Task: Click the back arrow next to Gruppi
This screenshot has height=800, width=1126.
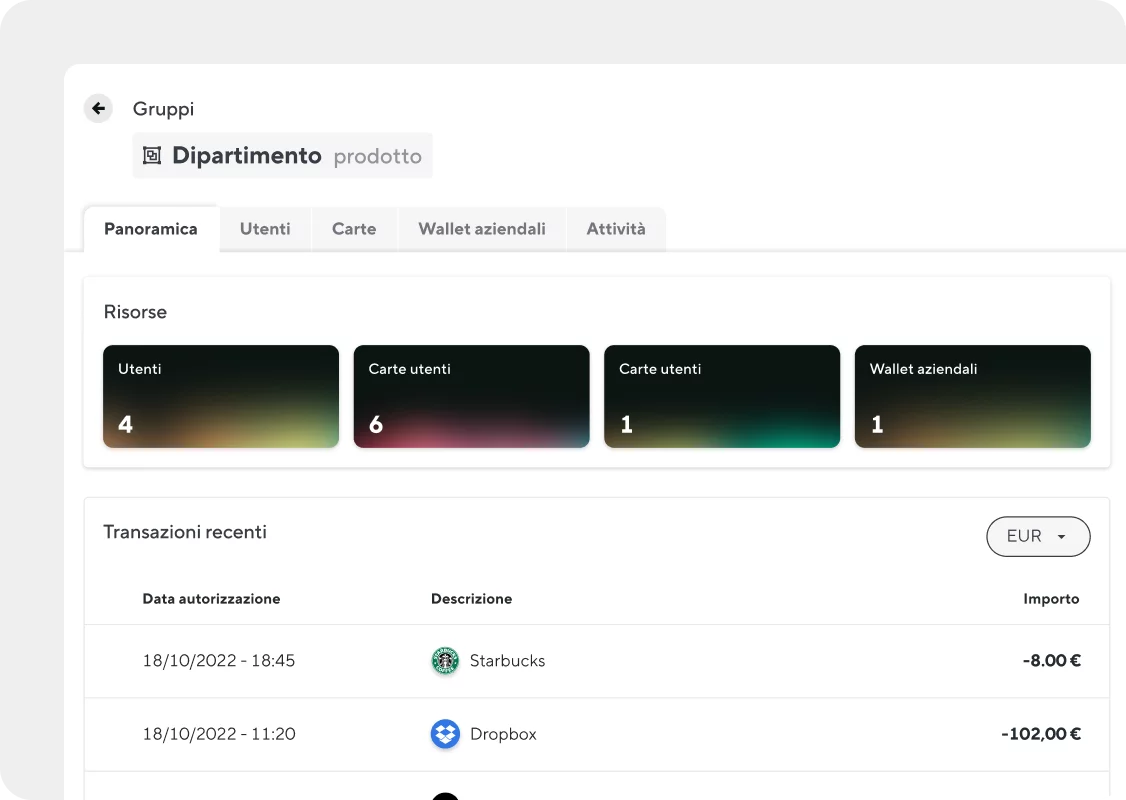Action: pyautogui.click(x=98, y=108)
